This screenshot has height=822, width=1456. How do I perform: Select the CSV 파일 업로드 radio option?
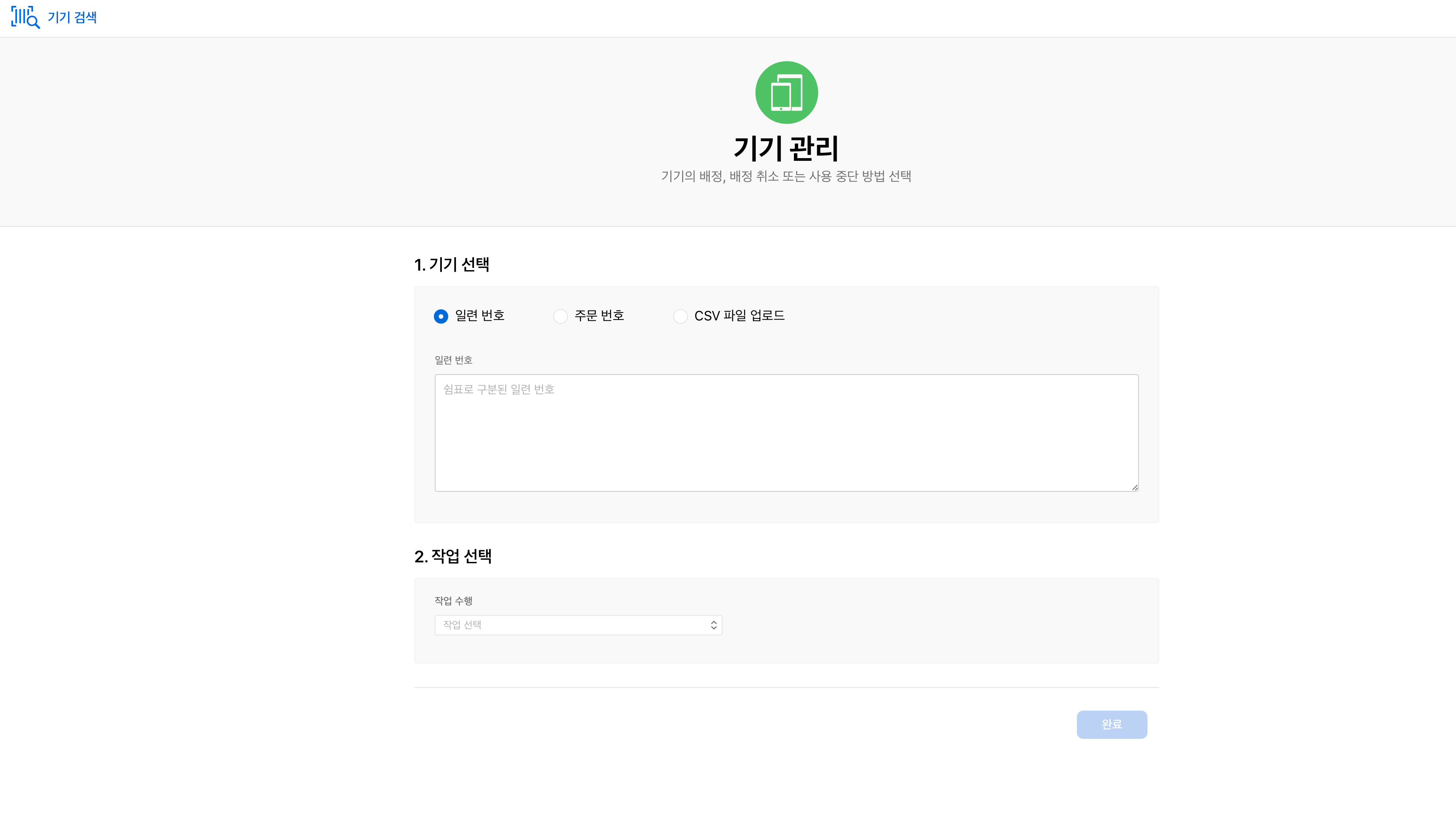coord(680,316)
